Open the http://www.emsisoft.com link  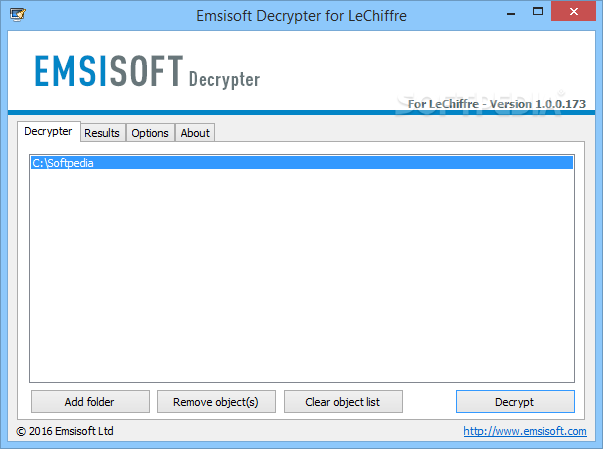(525, 431)
